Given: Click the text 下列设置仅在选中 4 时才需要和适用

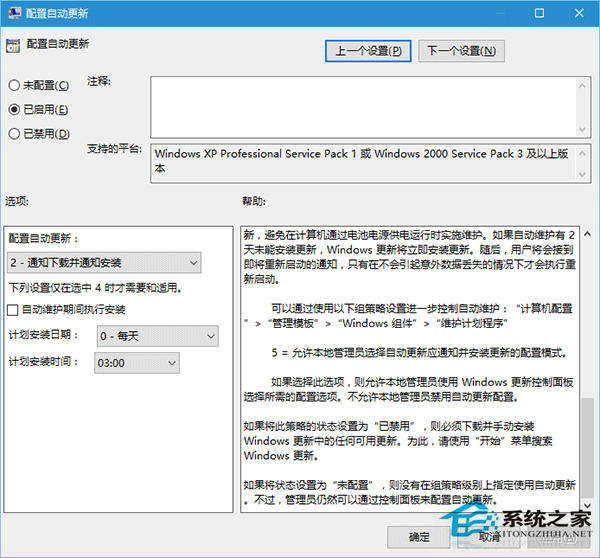Looking at the screenshot, I should 95,287.
